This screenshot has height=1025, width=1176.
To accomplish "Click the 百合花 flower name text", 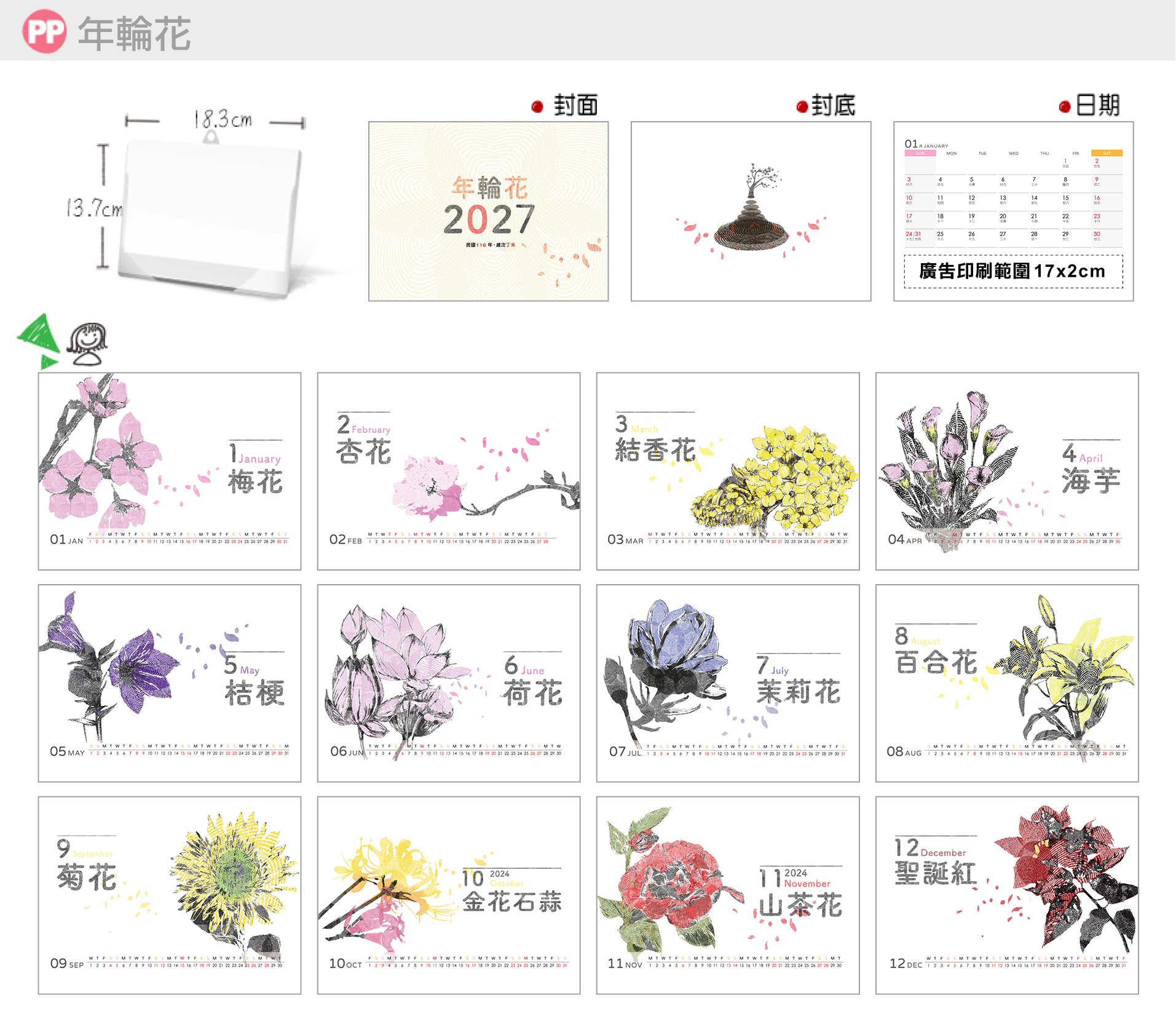I will point(936,662).
